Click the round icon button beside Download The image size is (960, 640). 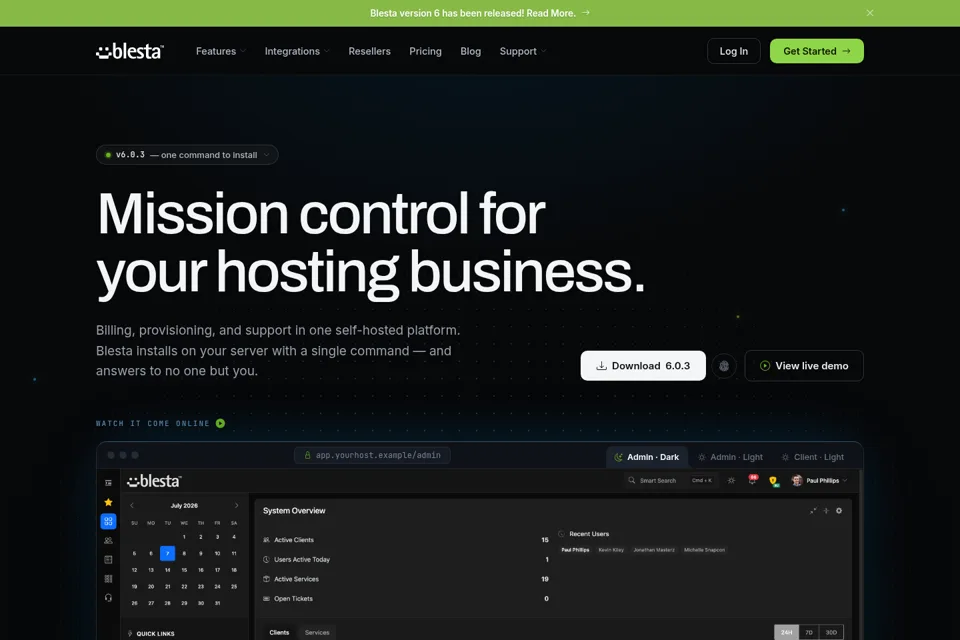724,366
